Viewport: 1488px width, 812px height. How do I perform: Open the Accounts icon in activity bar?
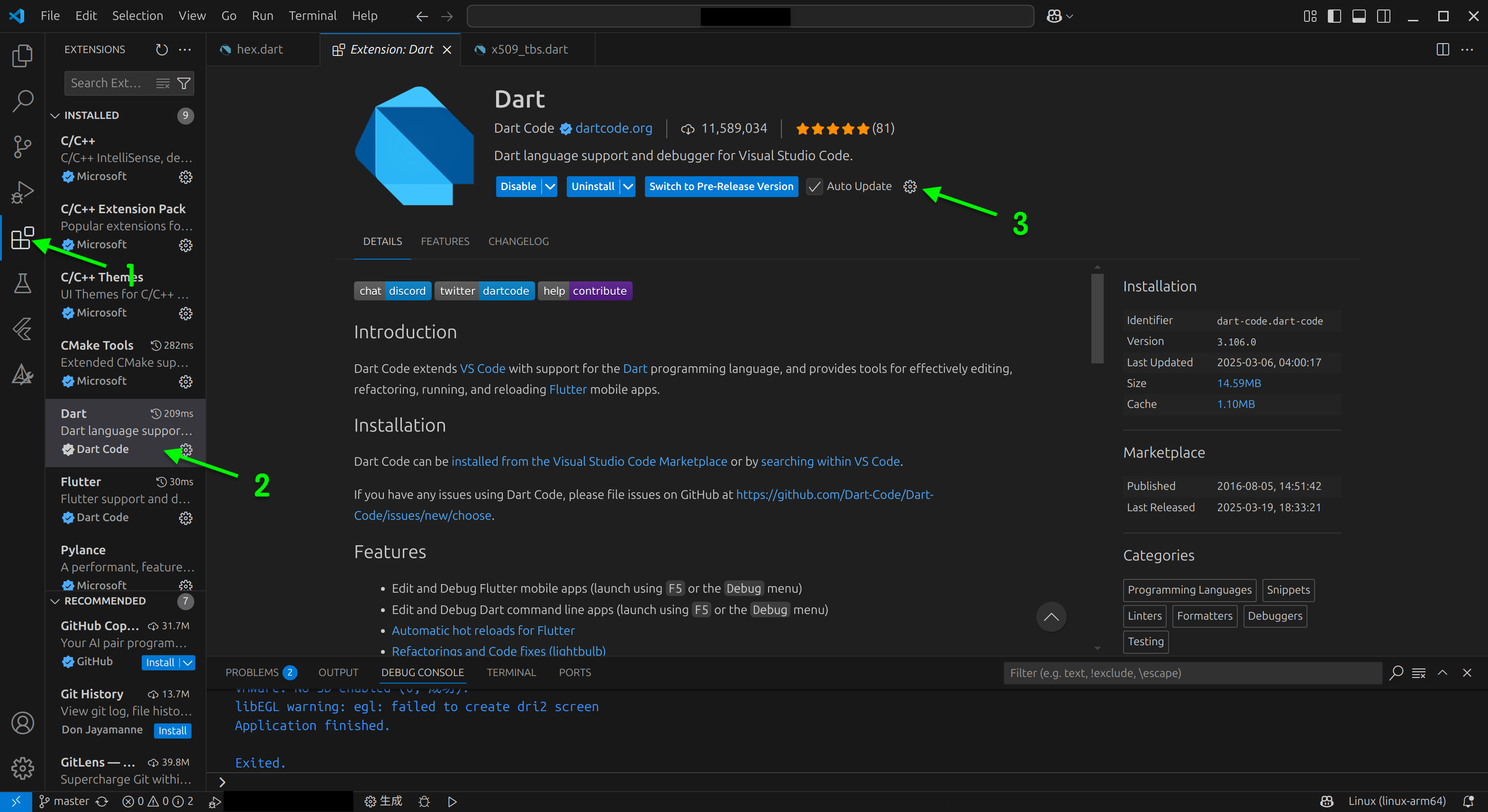(22, 723)
